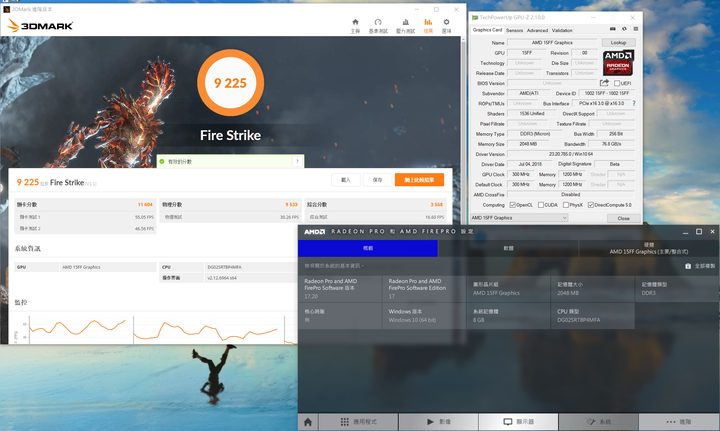Click the Windows 10 (64 bit) tile in Radeon
Screen dimensions: 720x431
click(x=424, y=316)
